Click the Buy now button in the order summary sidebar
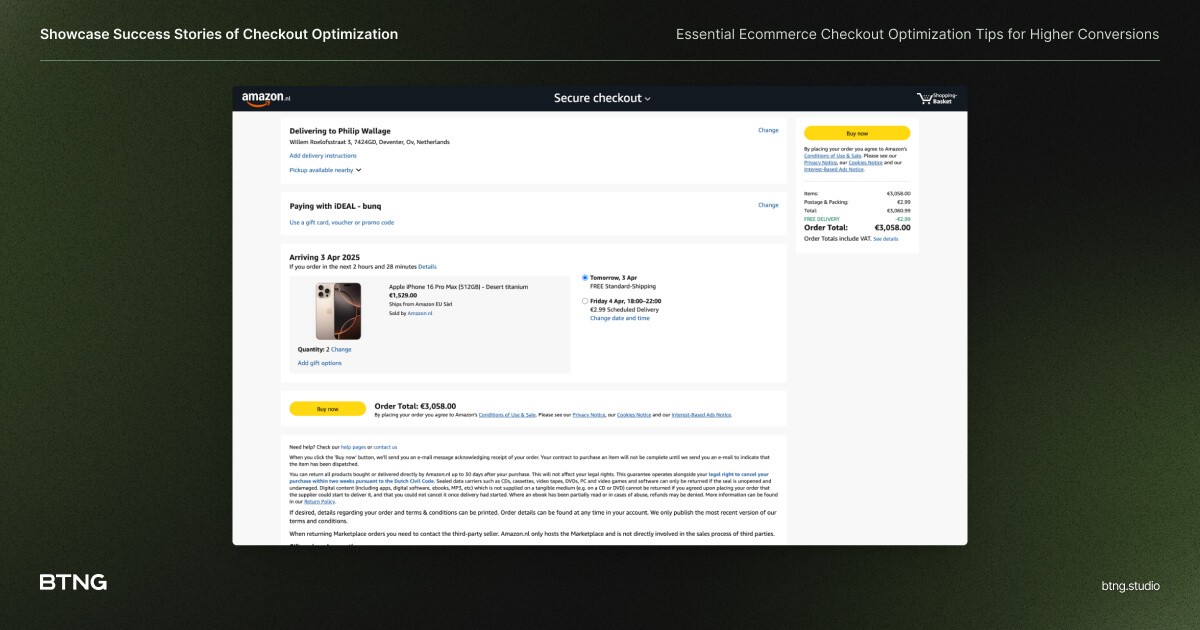This screenshot has height=630, width=1200. 857,133
